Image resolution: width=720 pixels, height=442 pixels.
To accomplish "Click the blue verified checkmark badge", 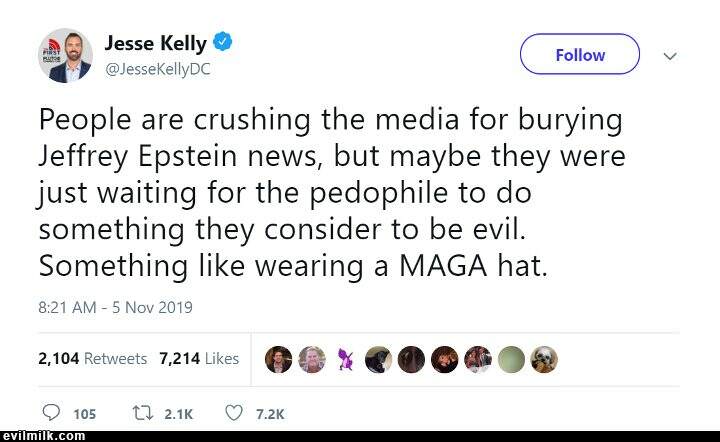I will (225, 43).
